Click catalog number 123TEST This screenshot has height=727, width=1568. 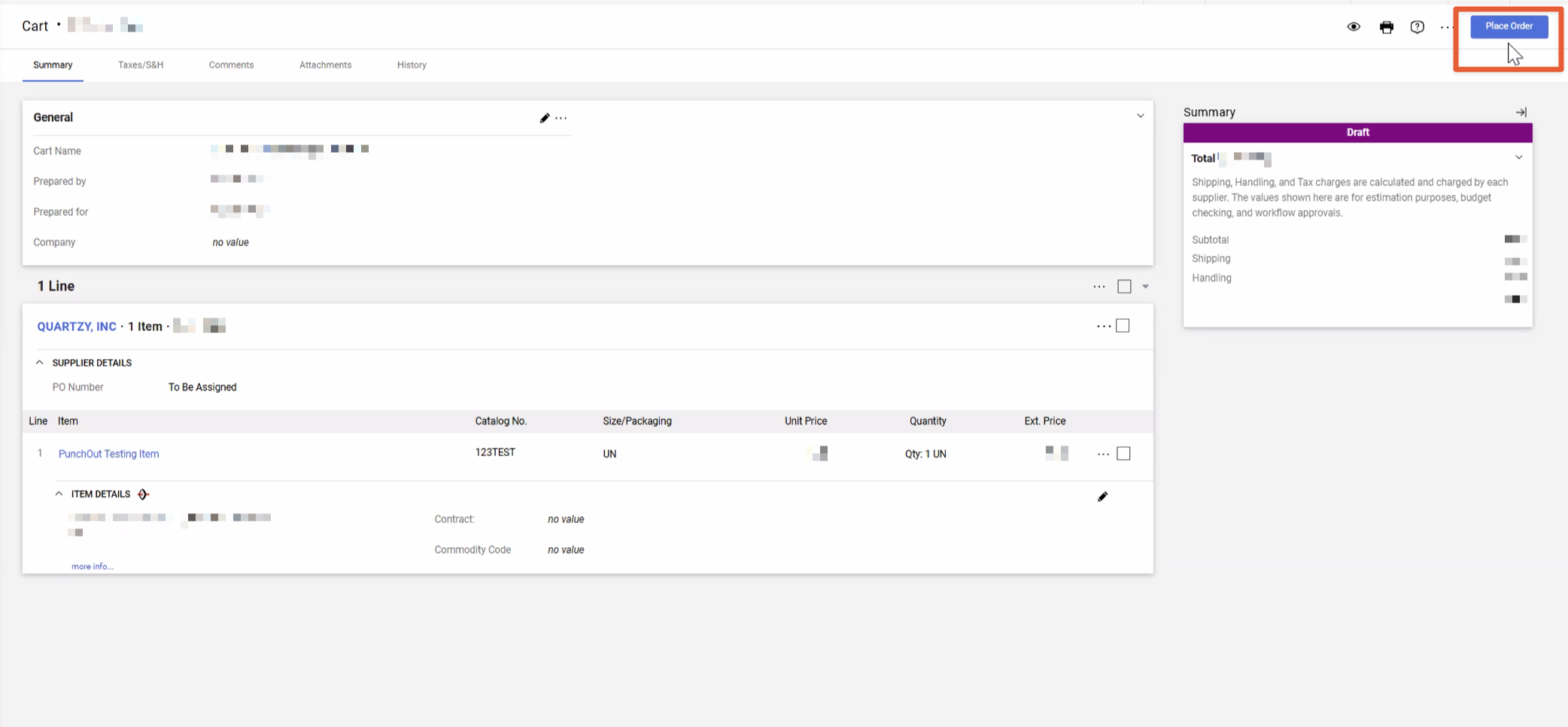(x=495, y=452)
